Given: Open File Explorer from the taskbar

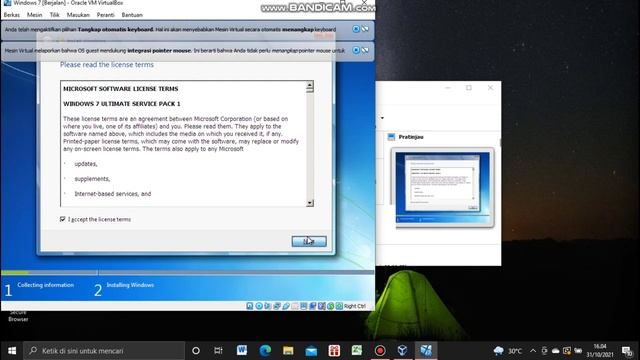Looking at the screenshot, I should pos(288,350).
